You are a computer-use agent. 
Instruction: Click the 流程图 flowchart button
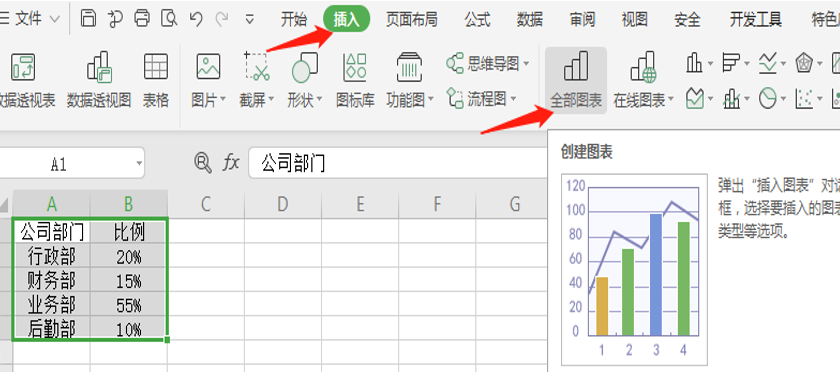pos(477,98)
